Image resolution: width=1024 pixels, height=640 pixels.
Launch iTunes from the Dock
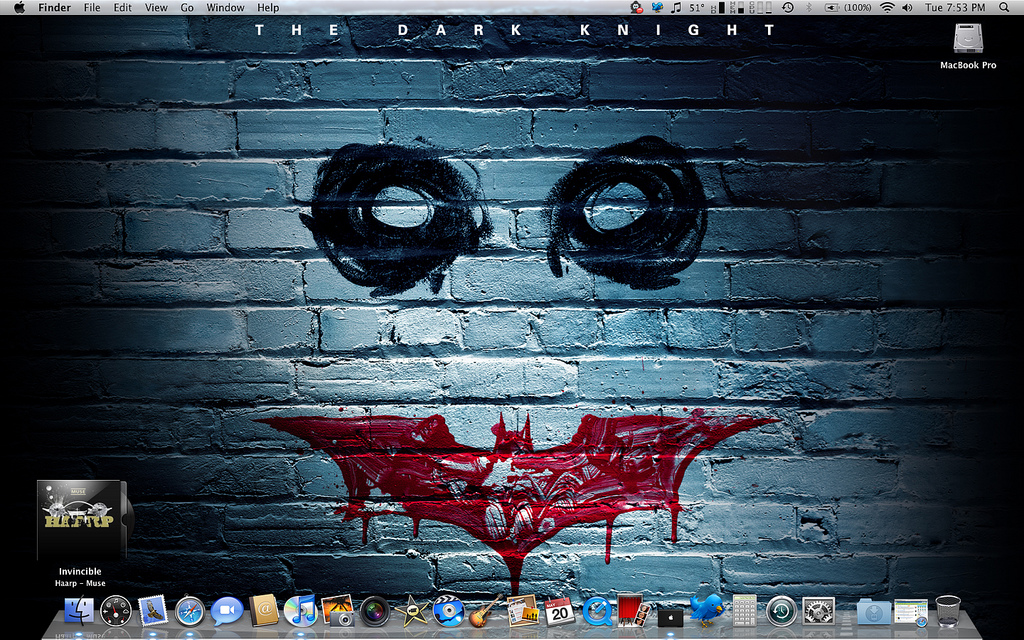tap(300, 611)
